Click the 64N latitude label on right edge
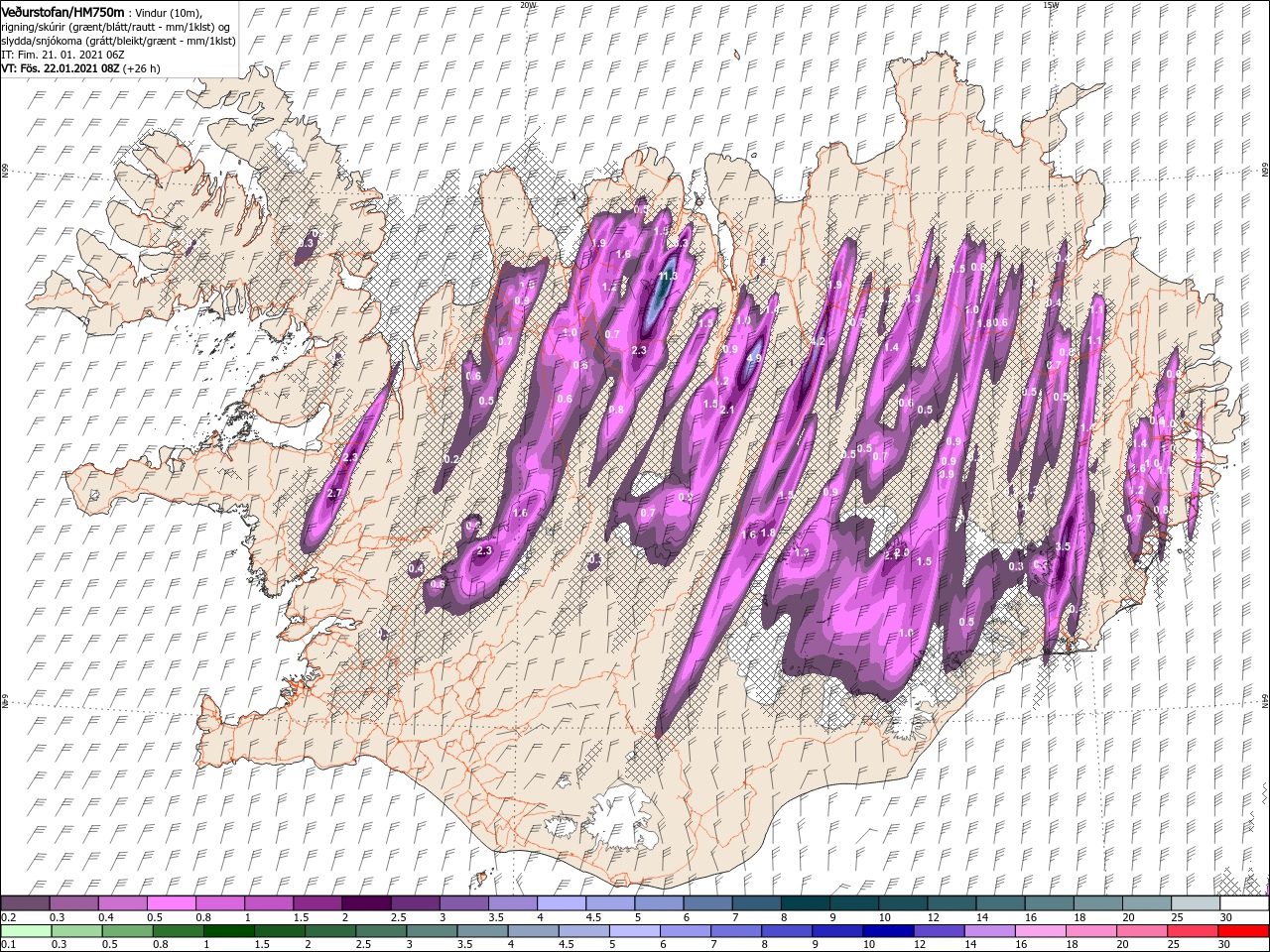 pyautogui.click(x=1265, y=701)
